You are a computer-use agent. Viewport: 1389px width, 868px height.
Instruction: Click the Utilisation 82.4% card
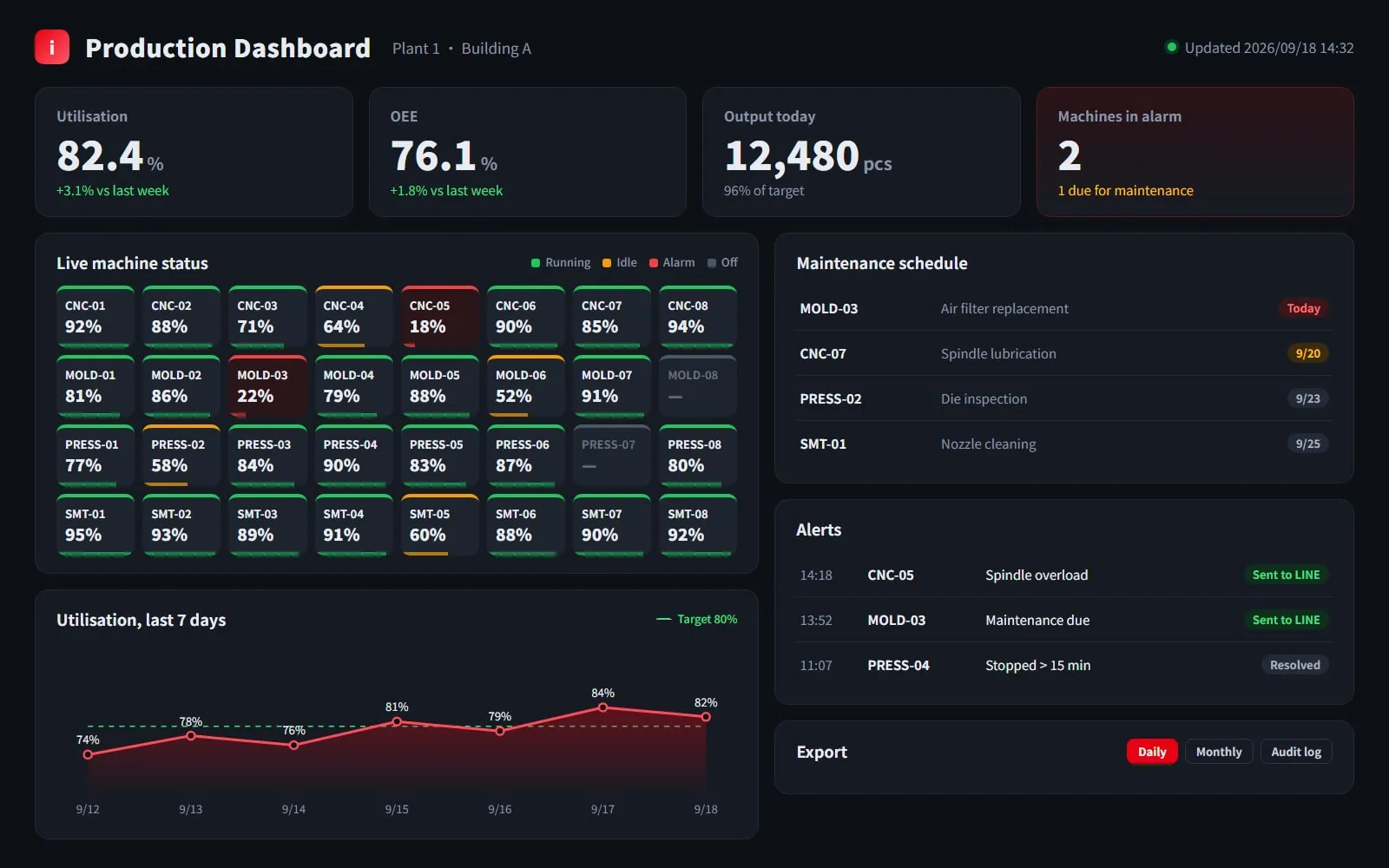pos(194,152)
